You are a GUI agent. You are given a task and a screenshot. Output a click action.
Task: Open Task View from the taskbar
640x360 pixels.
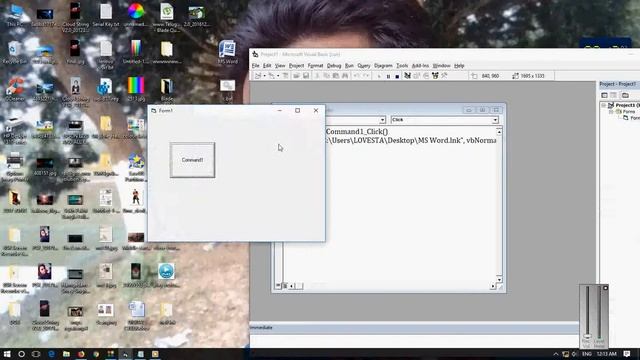36,354
